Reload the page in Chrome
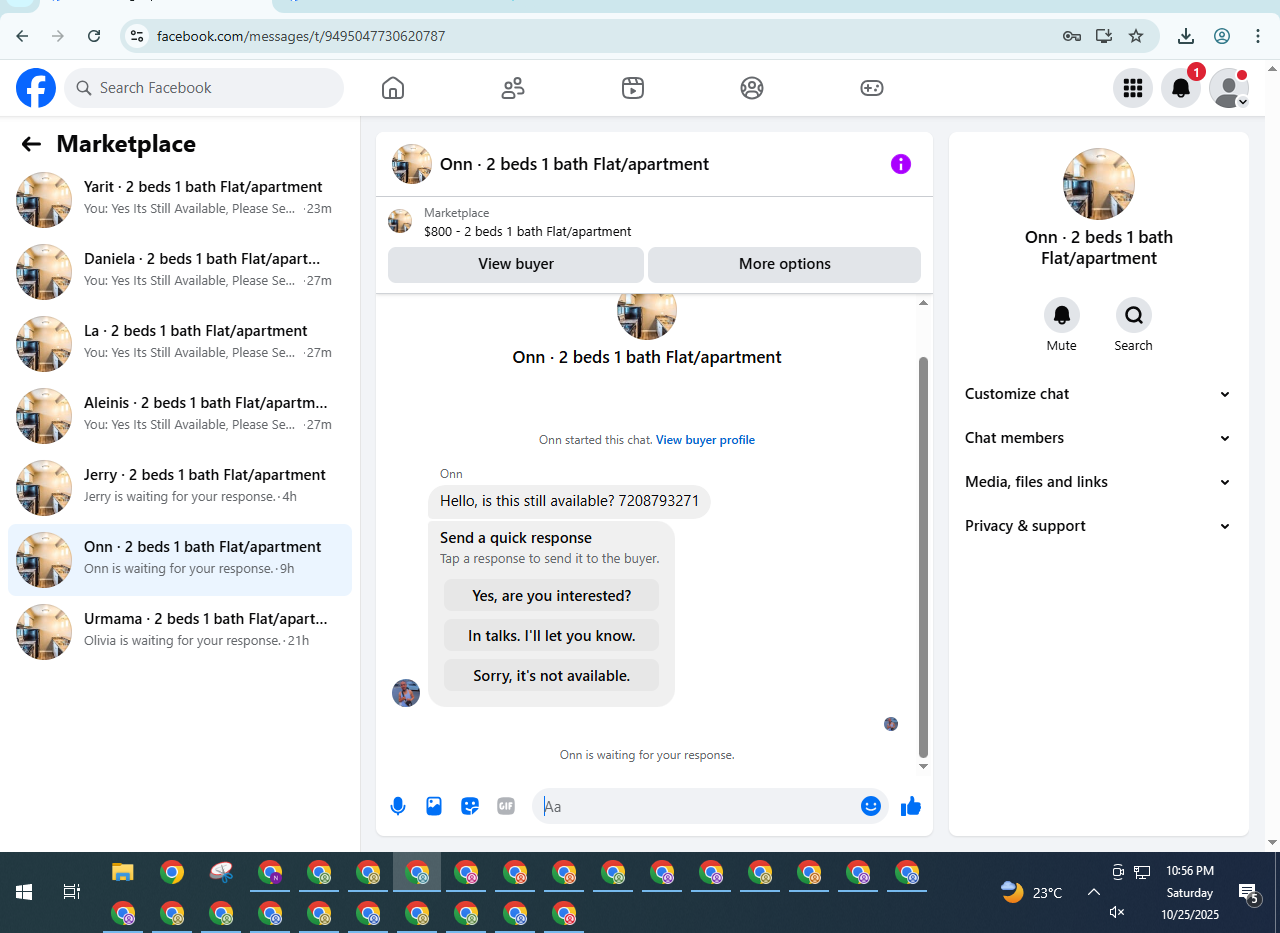Viewport: 1280px width, 933px height. [x=94, y=36]
